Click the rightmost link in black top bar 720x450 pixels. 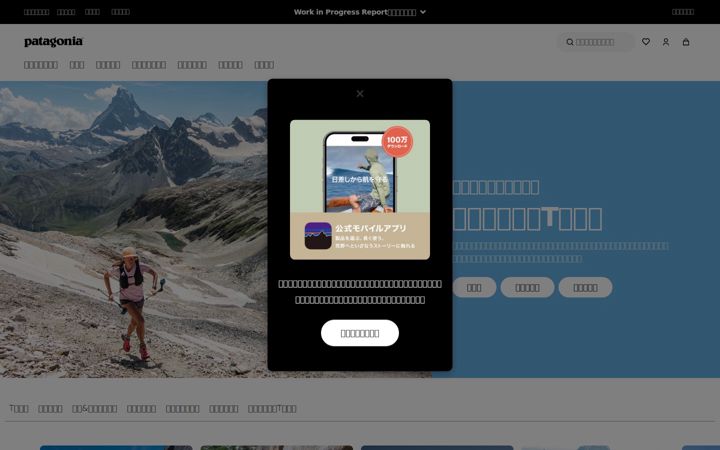[x=683, y=12]
